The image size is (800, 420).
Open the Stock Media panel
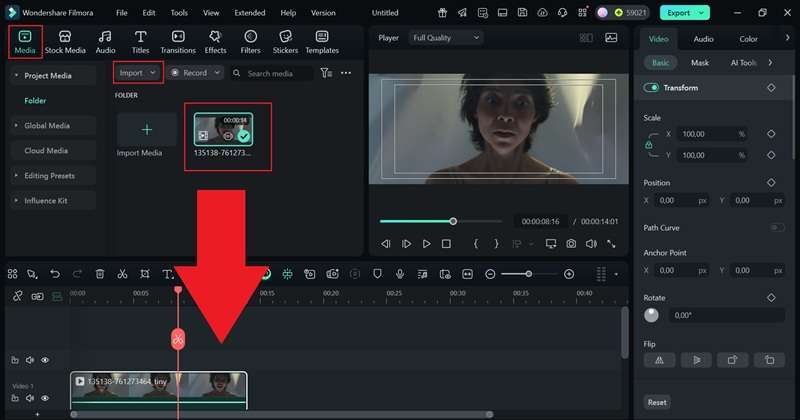pyautogui.click(x=65, y=42)
